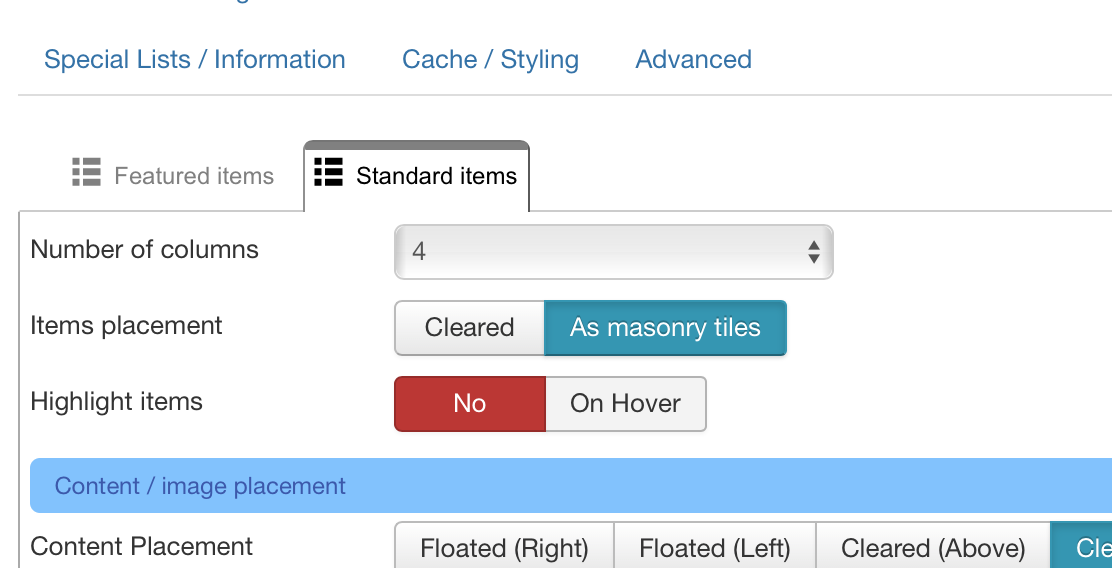
Task: Click the list icon beside Featured items
Action: pos(87,173)
